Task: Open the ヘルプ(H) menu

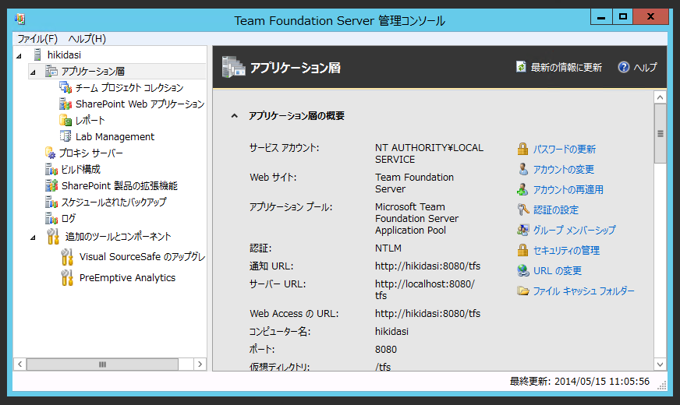Action: pos(87,39)
